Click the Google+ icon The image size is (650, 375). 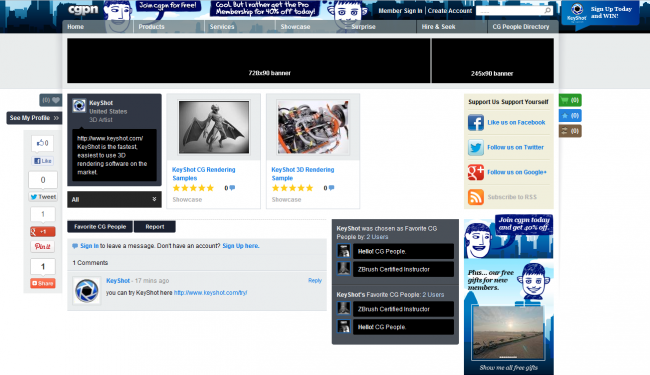pyautogui.click(x=476, y=172)
